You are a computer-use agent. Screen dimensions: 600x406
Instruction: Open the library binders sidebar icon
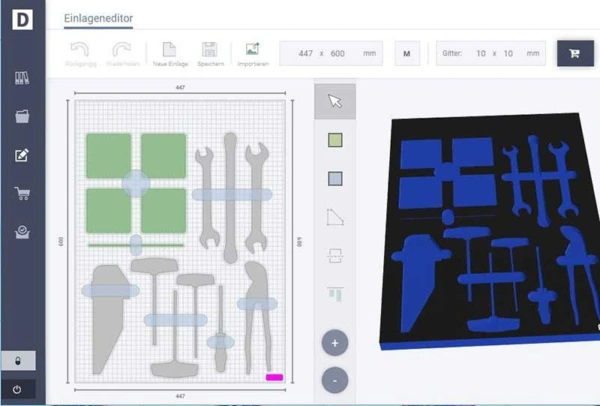(22, 78)
